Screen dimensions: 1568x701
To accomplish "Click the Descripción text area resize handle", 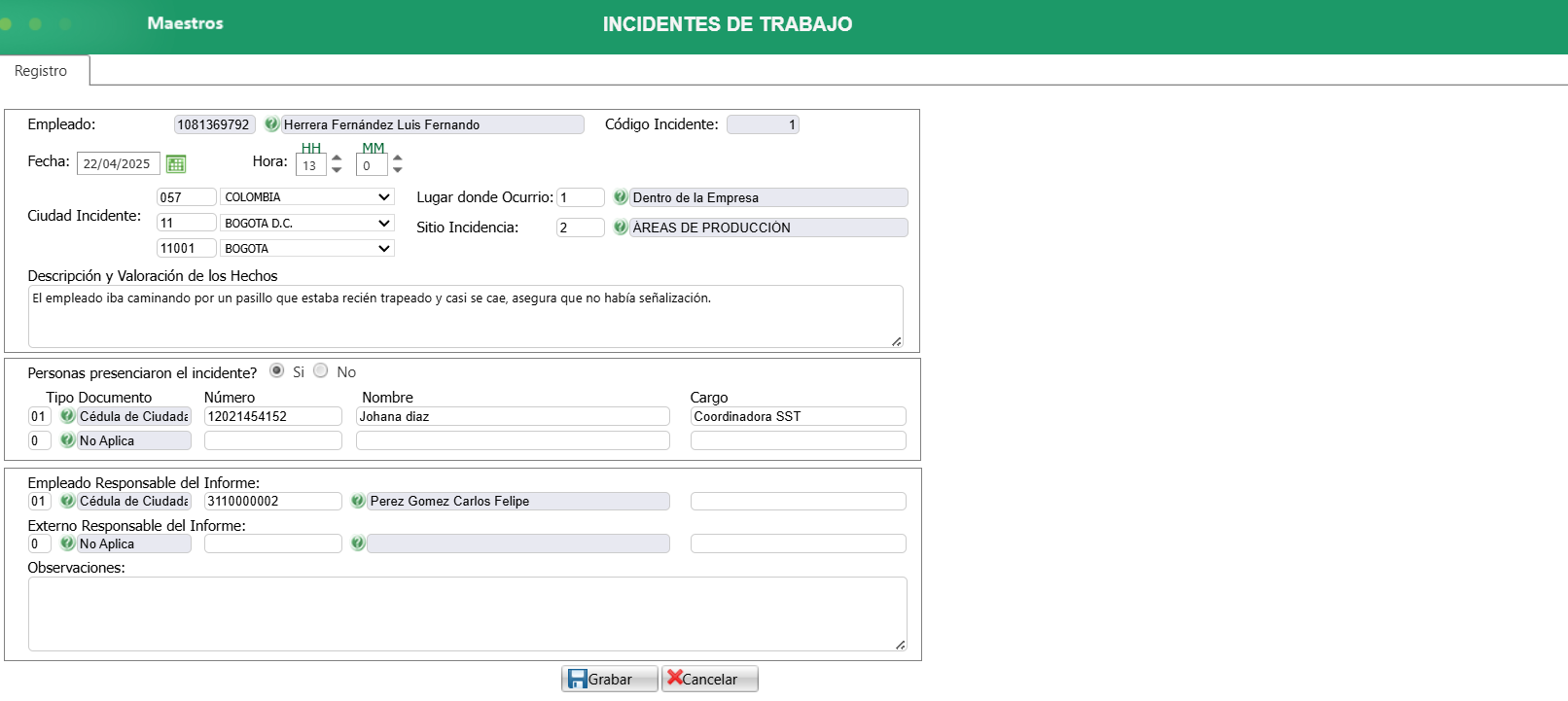I will point(897,341).
